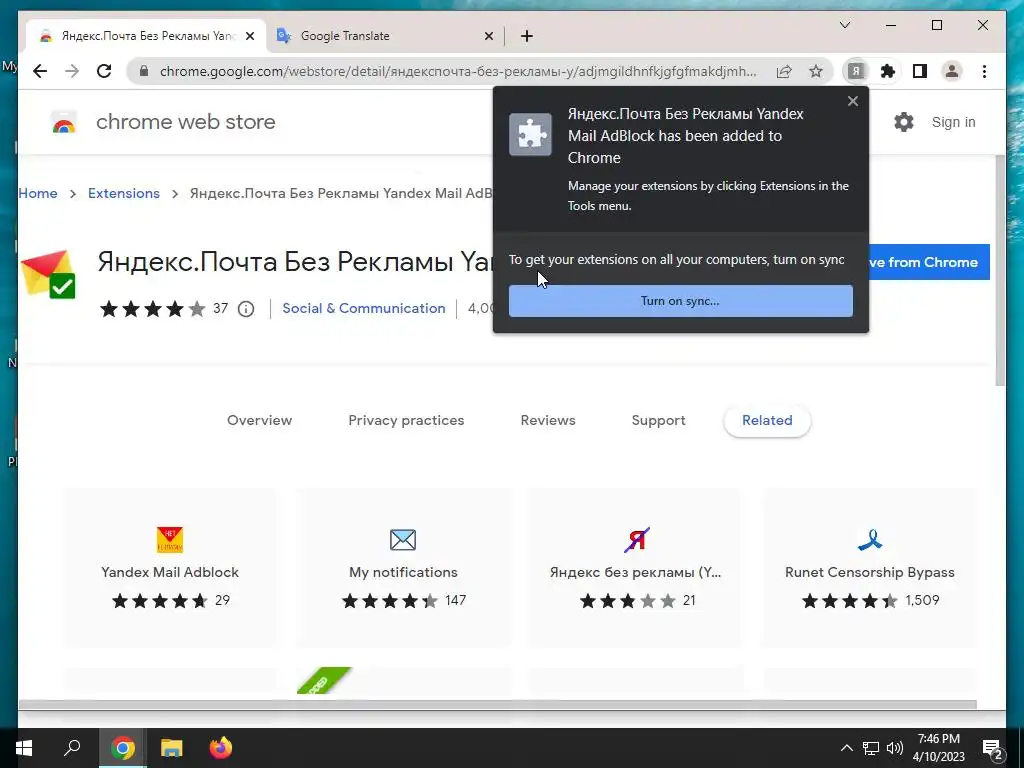The height and width of the screenshot is (768, 1024).
Task: Open the Yandex Mail Adblock related card
Action: coord(170,568)
